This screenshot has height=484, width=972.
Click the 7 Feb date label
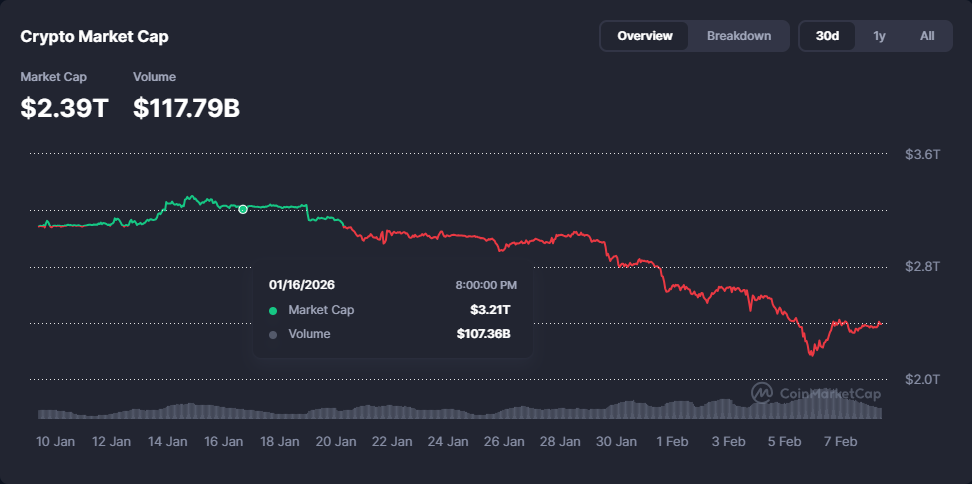[840, 441]
